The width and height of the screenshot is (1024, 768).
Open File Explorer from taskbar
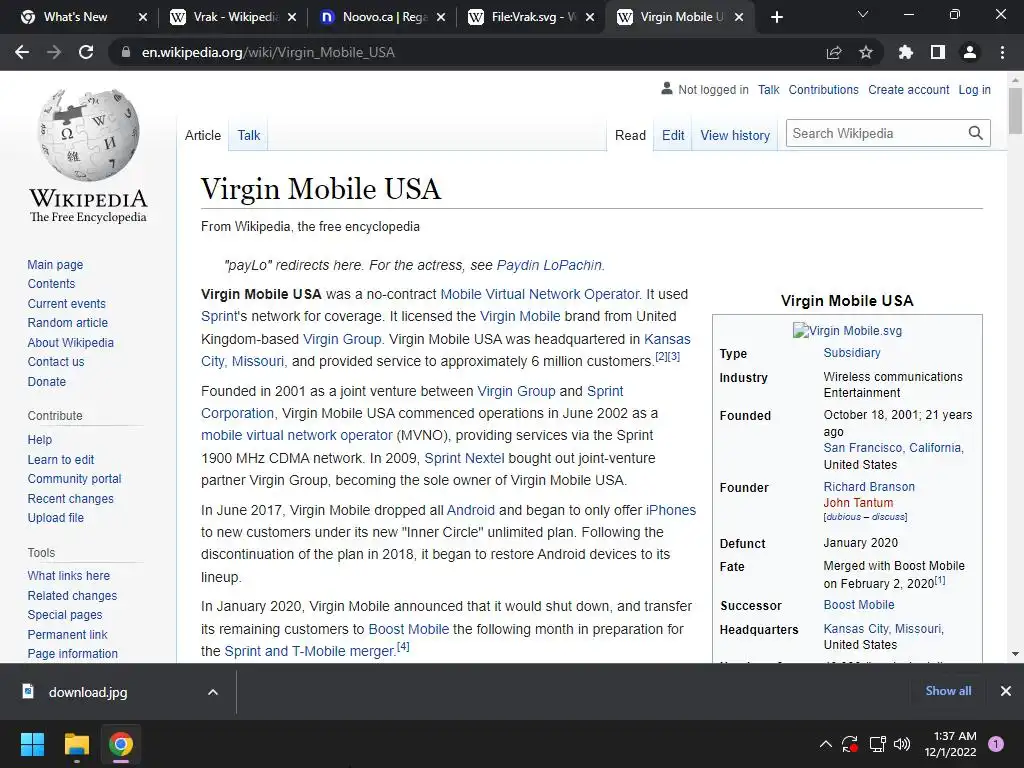point(76,744)
